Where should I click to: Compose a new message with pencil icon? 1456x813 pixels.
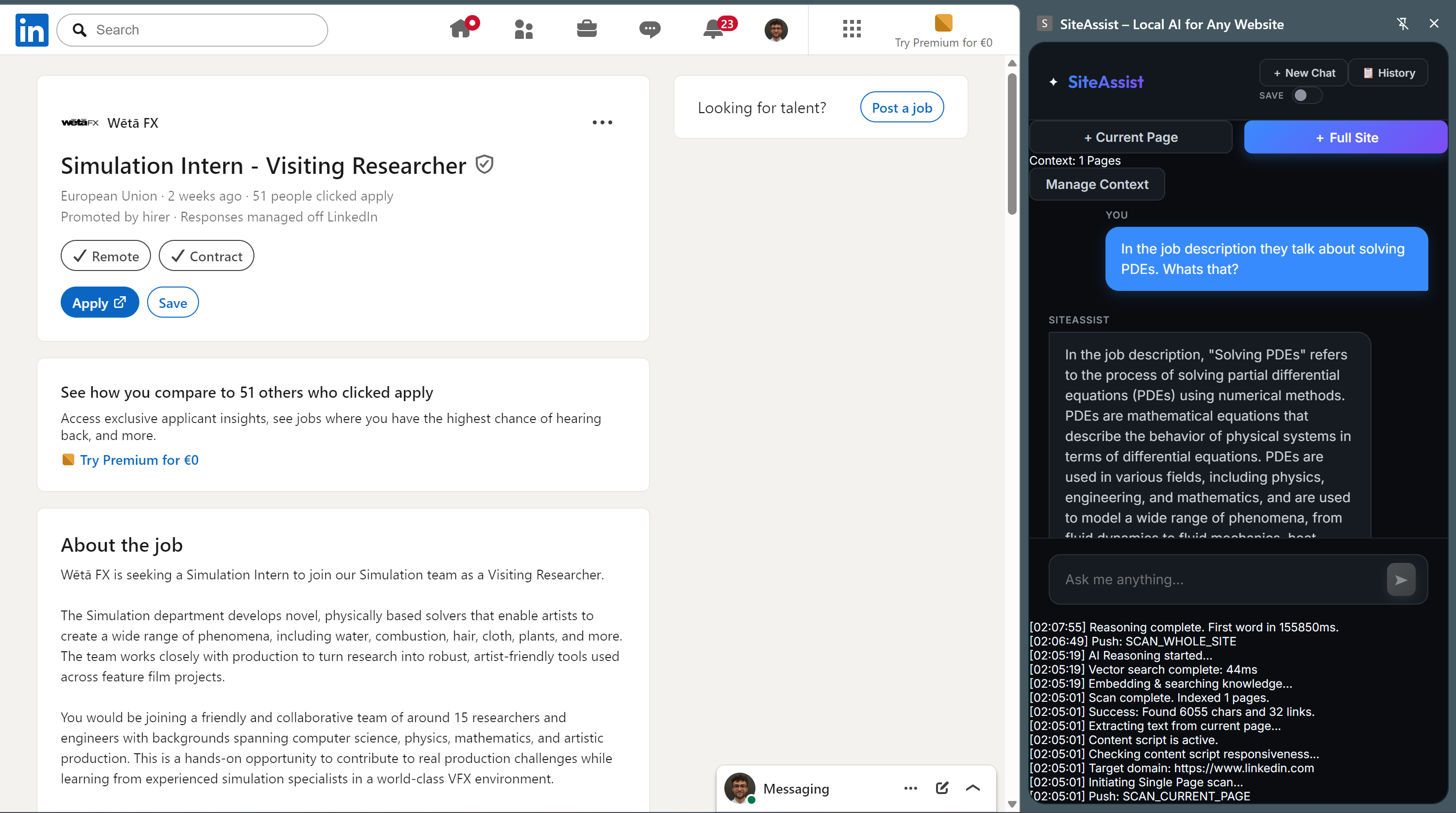point(942,788)
